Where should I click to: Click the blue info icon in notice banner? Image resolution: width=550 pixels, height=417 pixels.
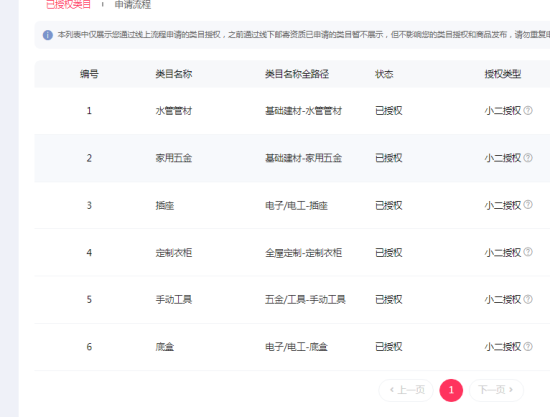pos(48,35)
